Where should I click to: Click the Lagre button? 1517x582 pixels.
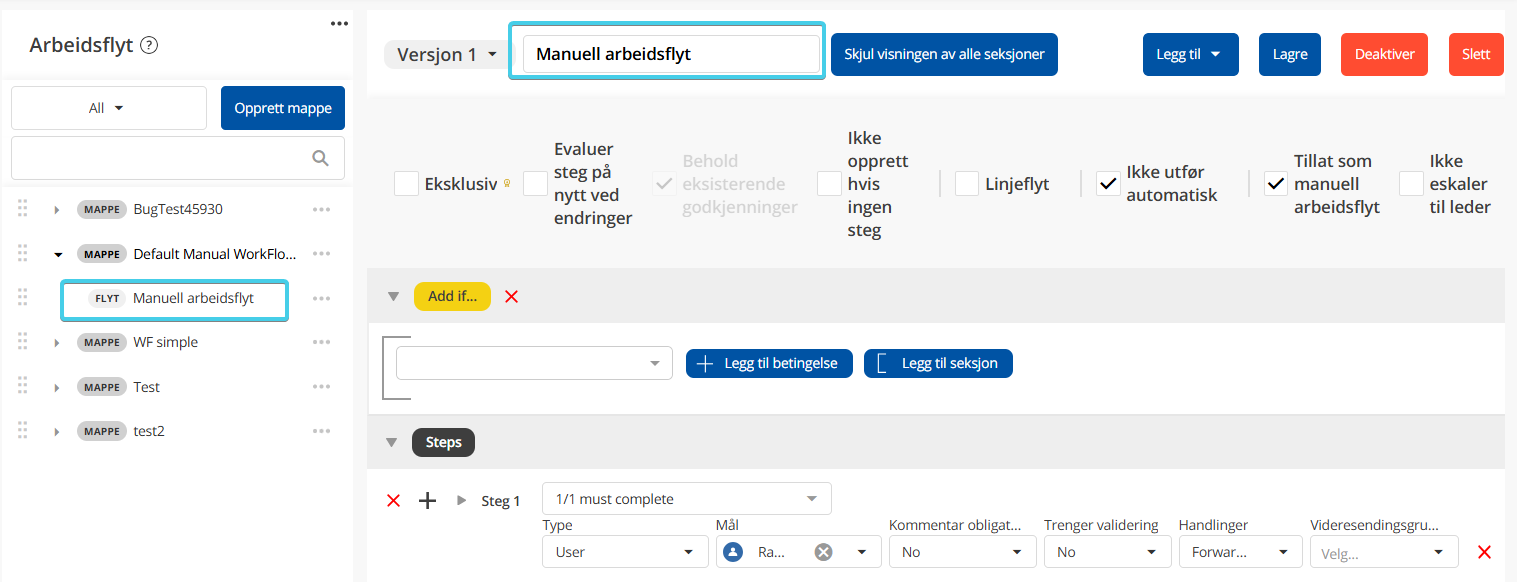pyautogui.click(x=1289, y=55)
